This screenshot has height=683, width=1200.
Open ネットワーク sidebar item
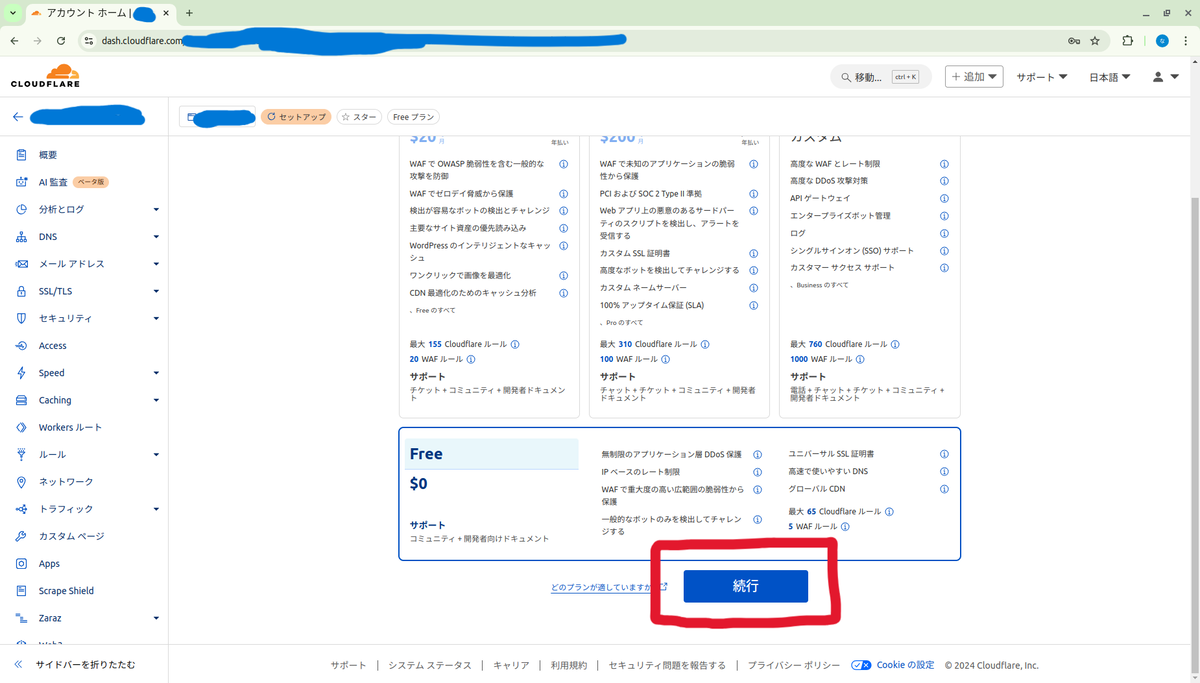pyautogui.click(x=66, y=482)
